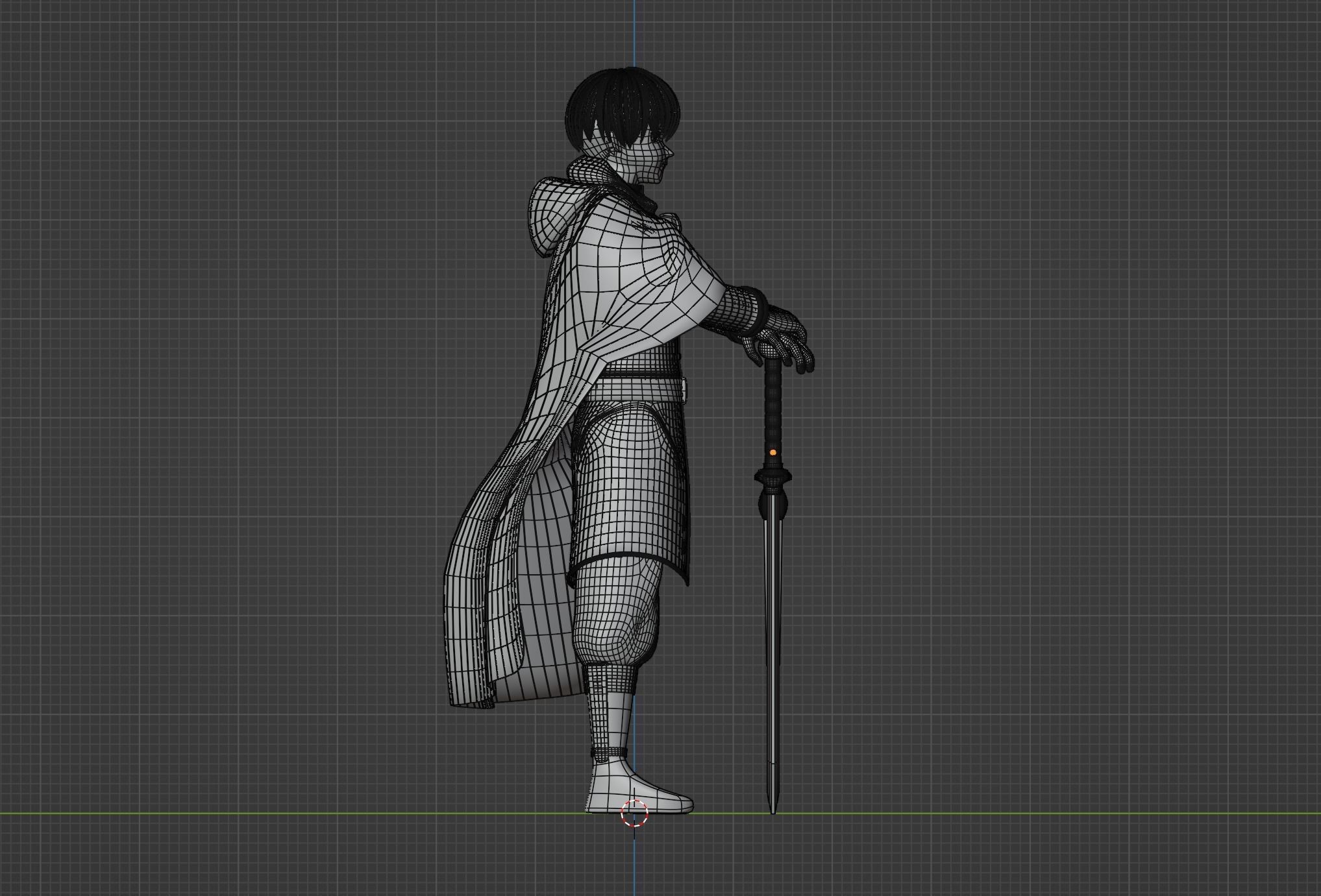Image resolution: width=1321 pixels, height=896 pixels.
Task: Select the sword's crossguard
Action: 772,478
